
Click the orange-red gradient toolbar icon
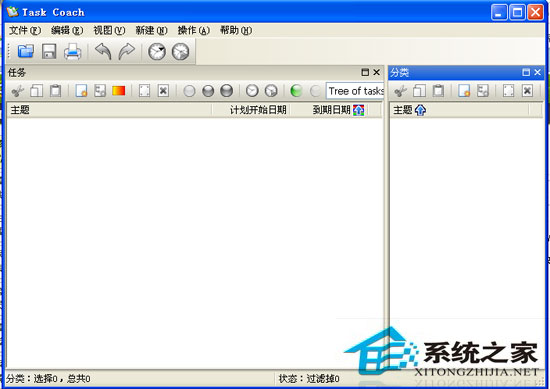coord(119,91)
